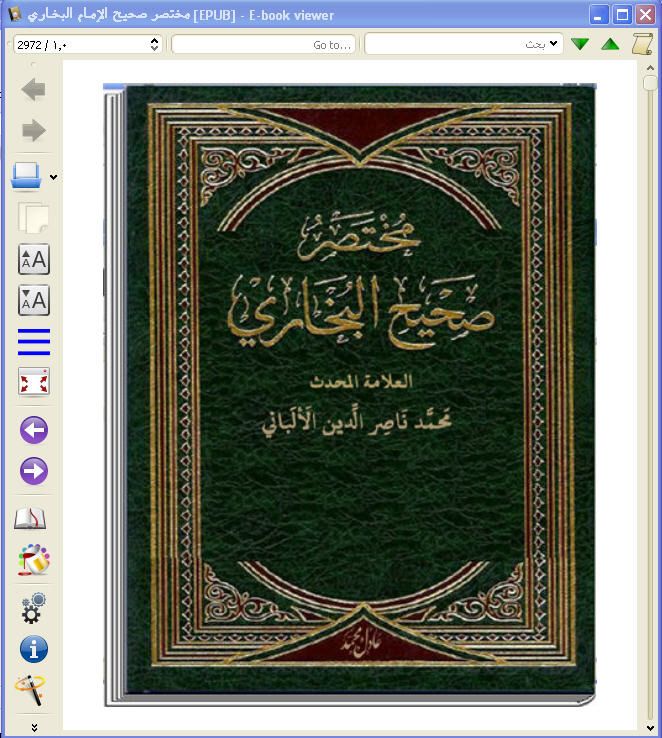Go forward with the gray right arrow
Screen dimensions: 662x738
click(33, 130)
